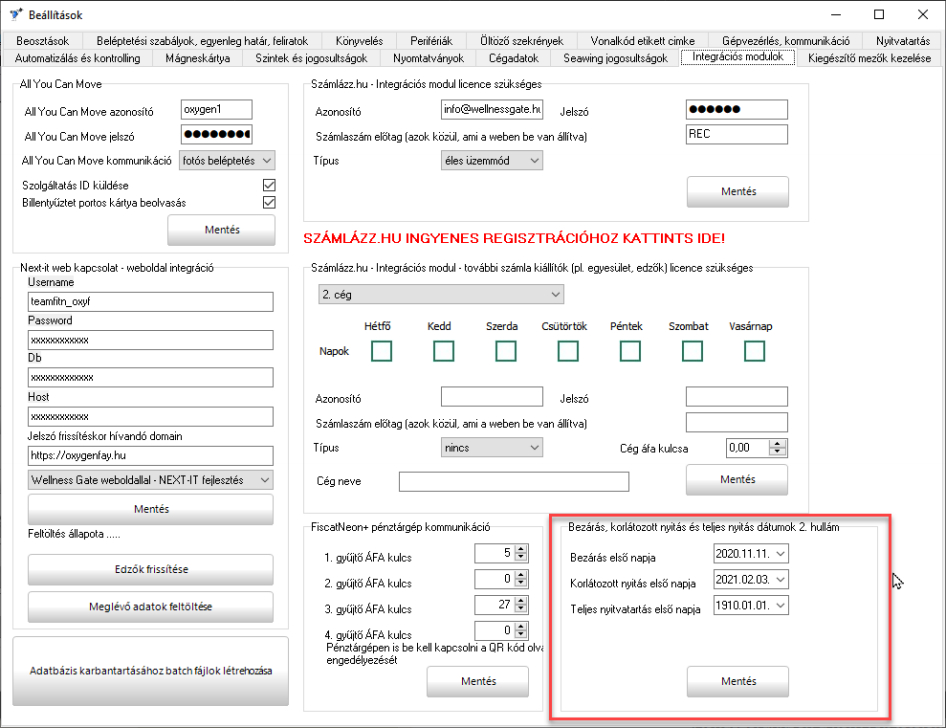Viewport: 946px width, 728px height.
Task: Check the Hétfő day checkbox
Action: [x=381, y=351]
